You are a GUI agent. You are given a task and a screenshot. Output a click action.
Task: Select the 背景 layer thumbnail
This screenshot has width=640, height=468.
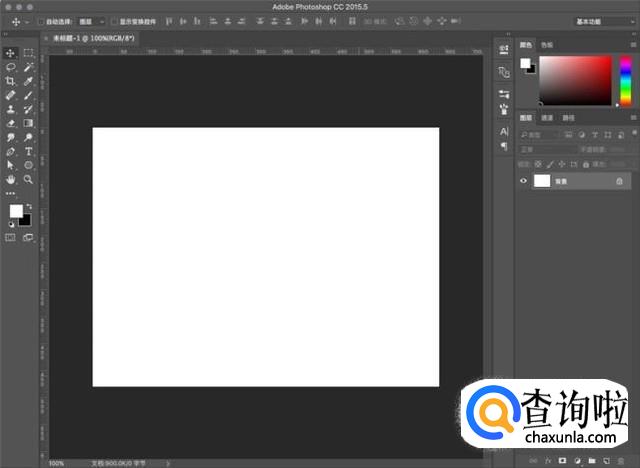tap(542, 181)
